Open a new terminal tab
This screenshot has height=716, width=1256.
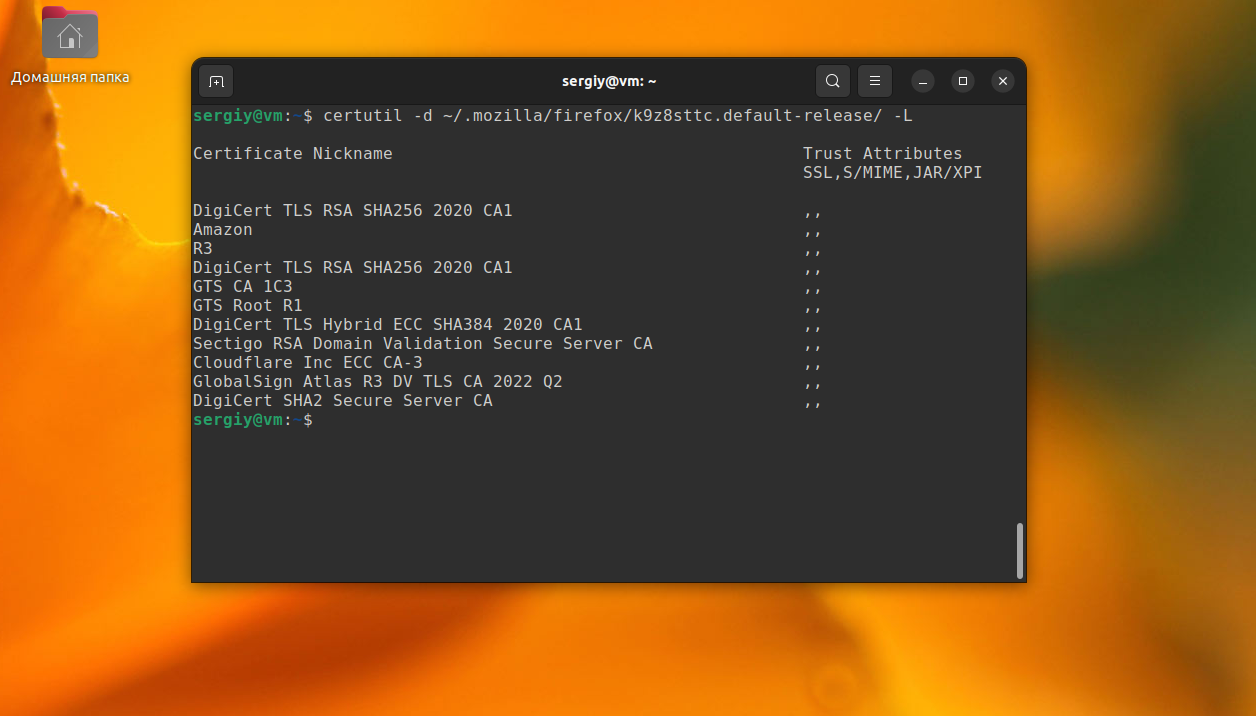216,81
